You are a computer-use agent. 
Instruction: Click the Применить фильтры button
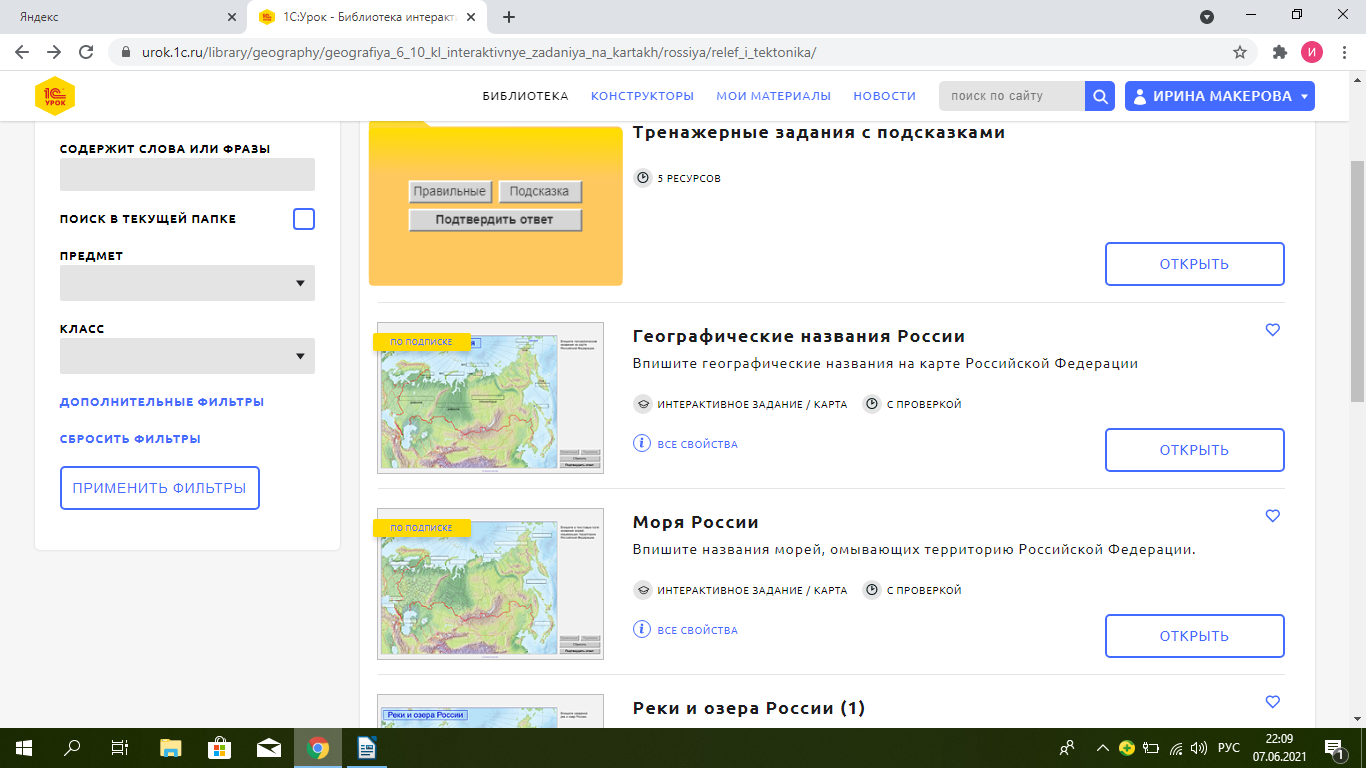click(160, 488)
